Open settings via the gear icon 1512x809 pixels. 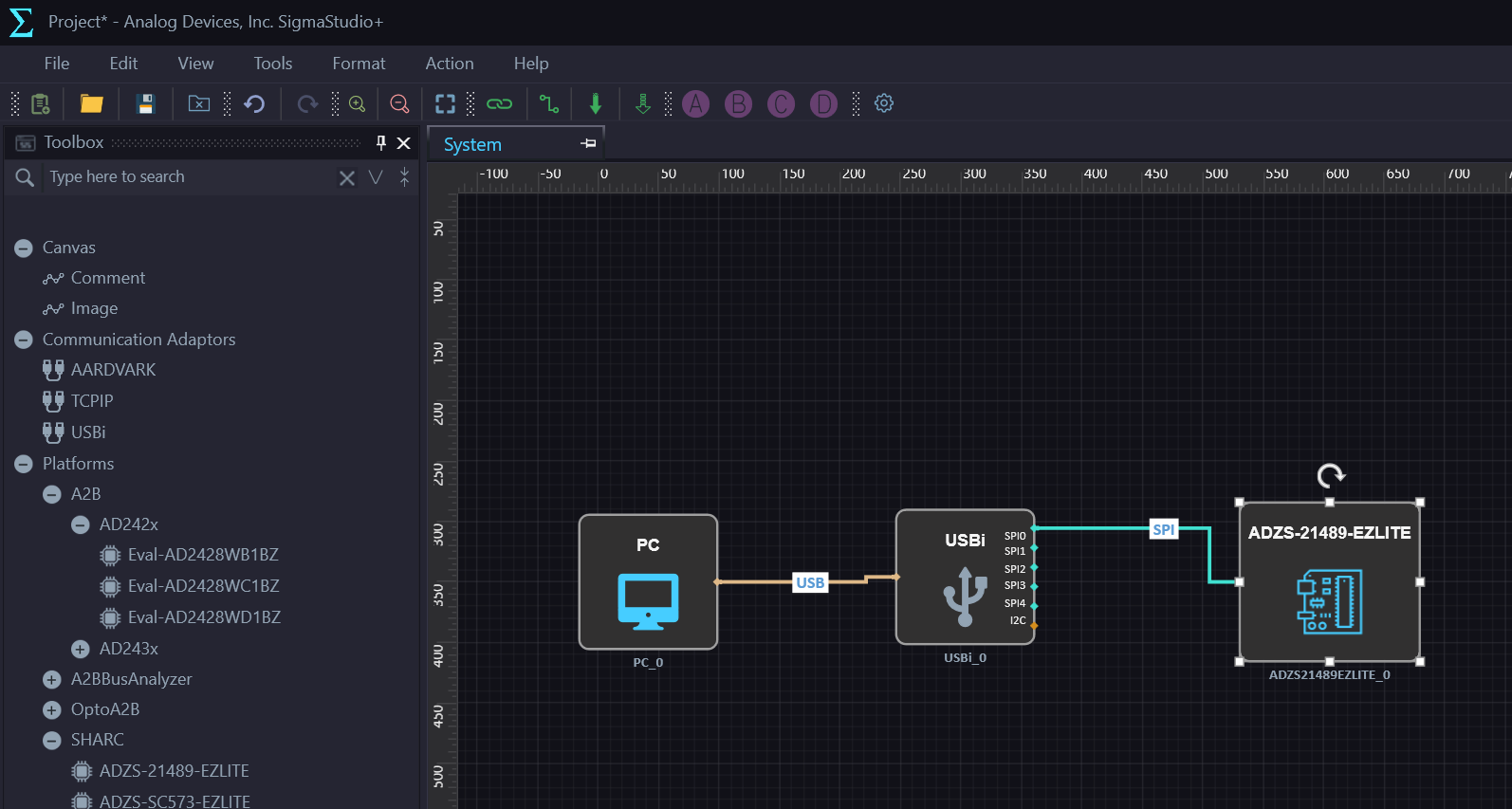(x=884, y=103)
